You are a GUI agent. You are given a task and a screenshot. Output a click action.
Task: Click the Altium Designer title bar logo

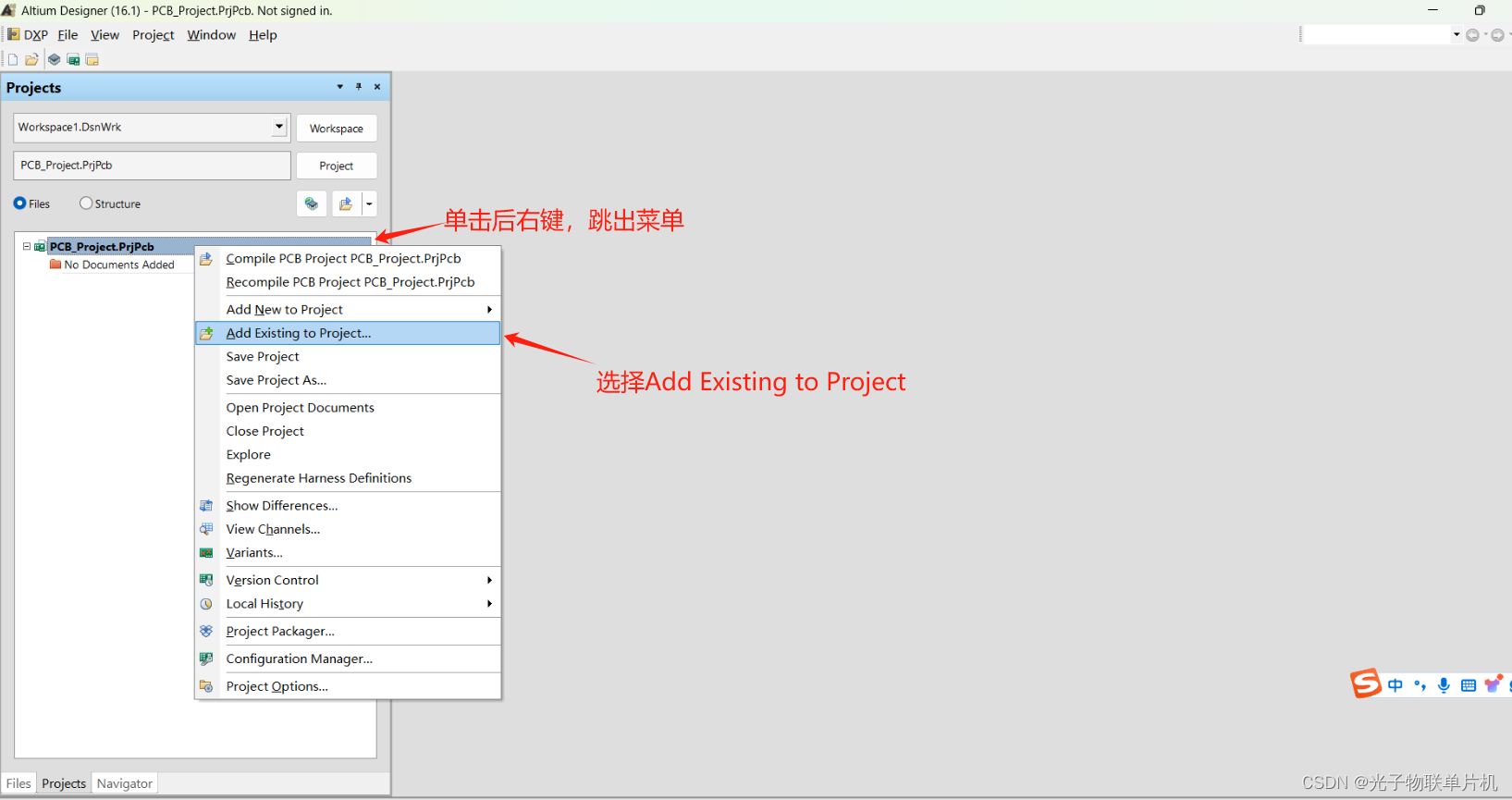pos(8,10)
